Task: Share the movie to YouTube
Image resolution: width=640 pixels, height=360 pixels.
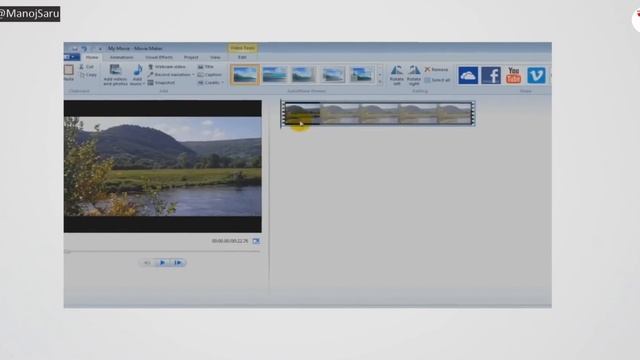Action: tap(513, 75)
